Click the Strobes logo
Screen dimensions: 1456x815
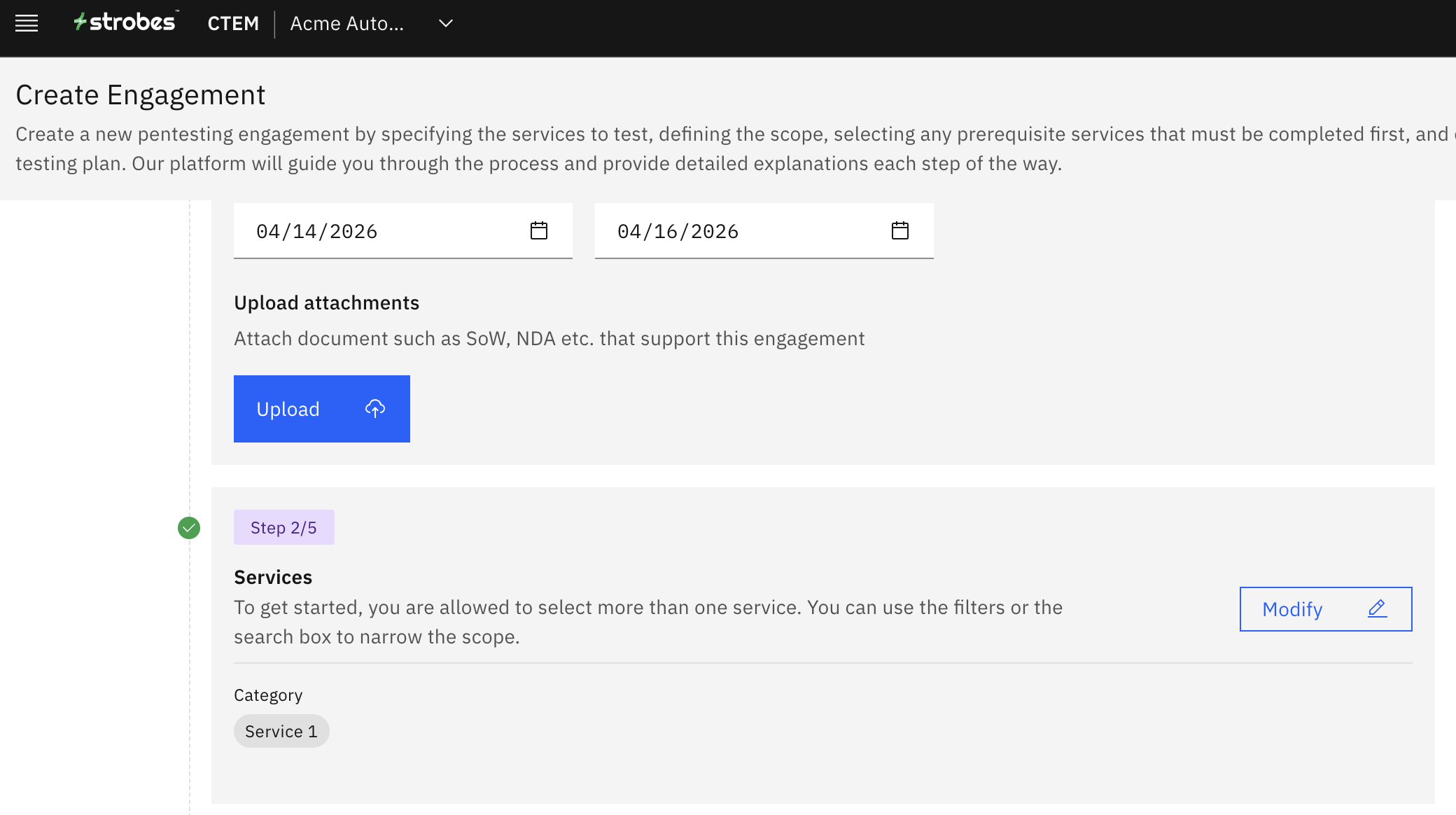coord(126,22)
